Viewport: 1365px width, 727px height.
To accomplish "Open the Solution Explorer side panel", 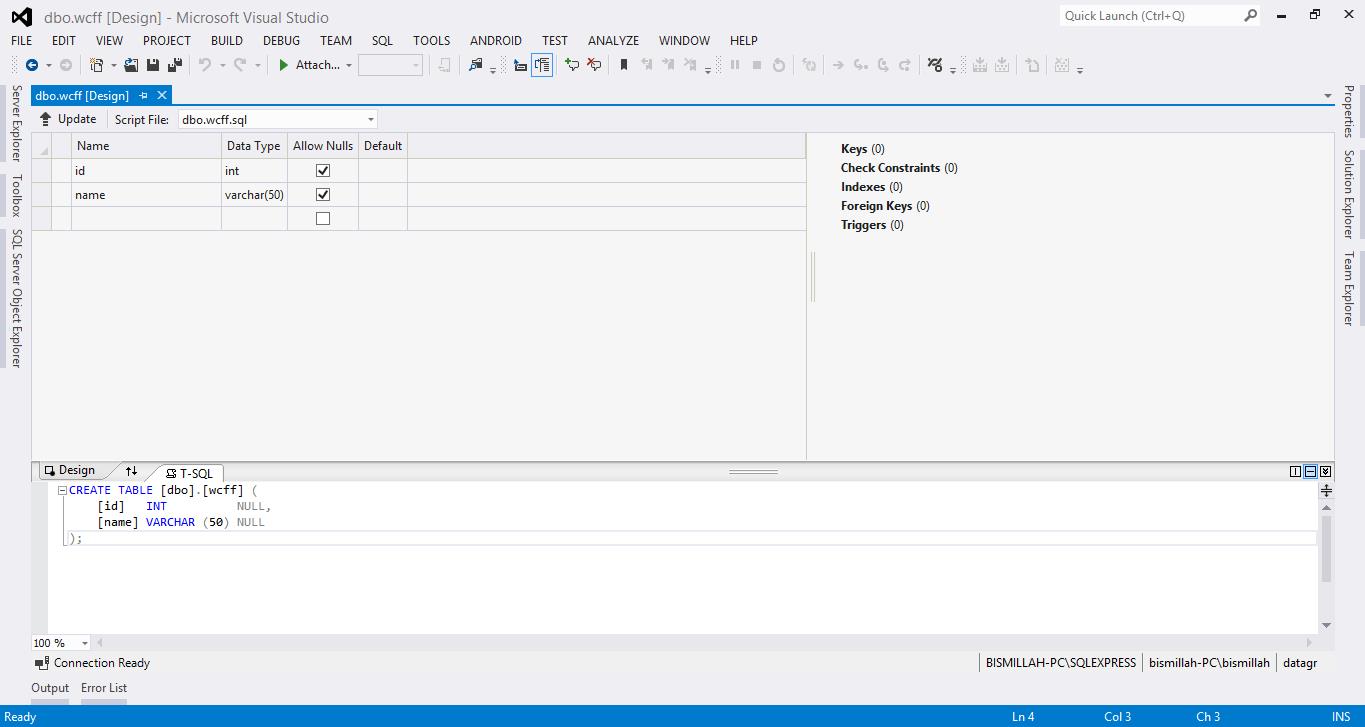I will tap(1349, 194).
